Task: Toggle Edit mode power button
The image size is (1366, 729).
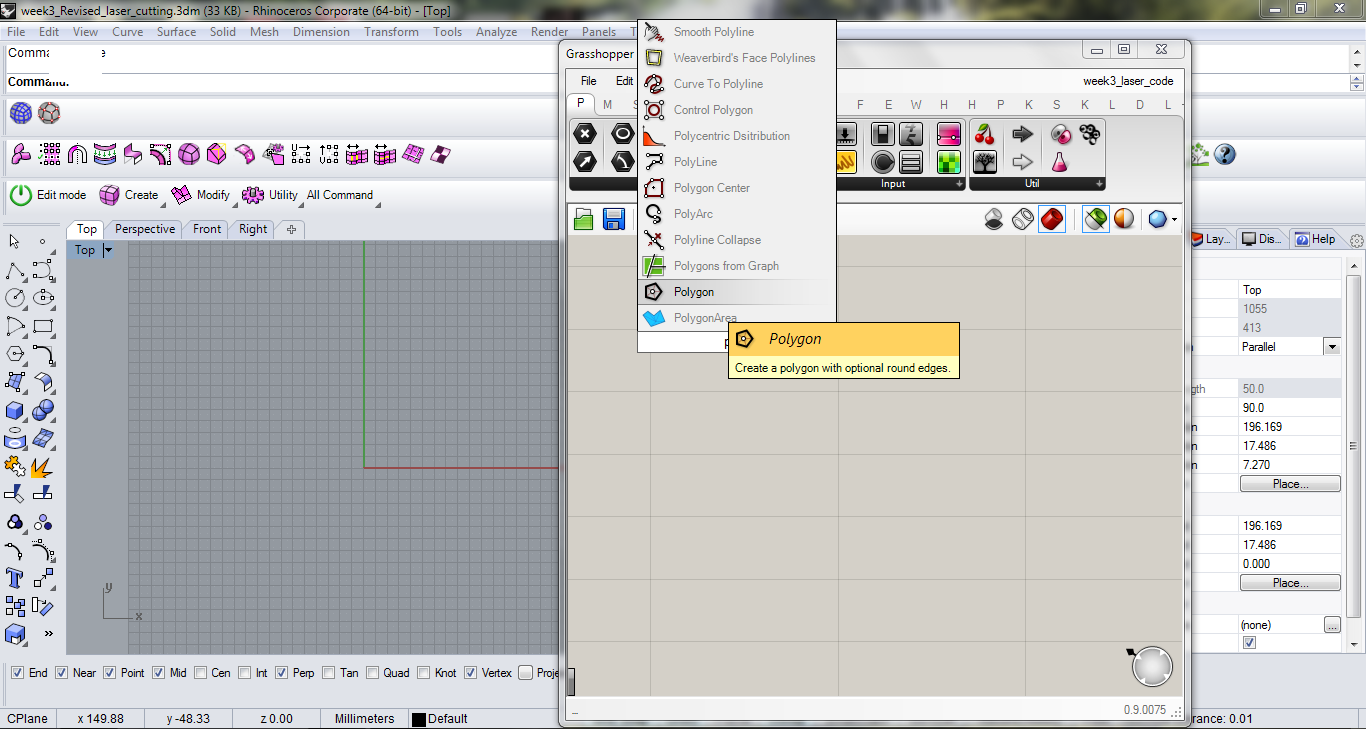Action: pos(21,195)
